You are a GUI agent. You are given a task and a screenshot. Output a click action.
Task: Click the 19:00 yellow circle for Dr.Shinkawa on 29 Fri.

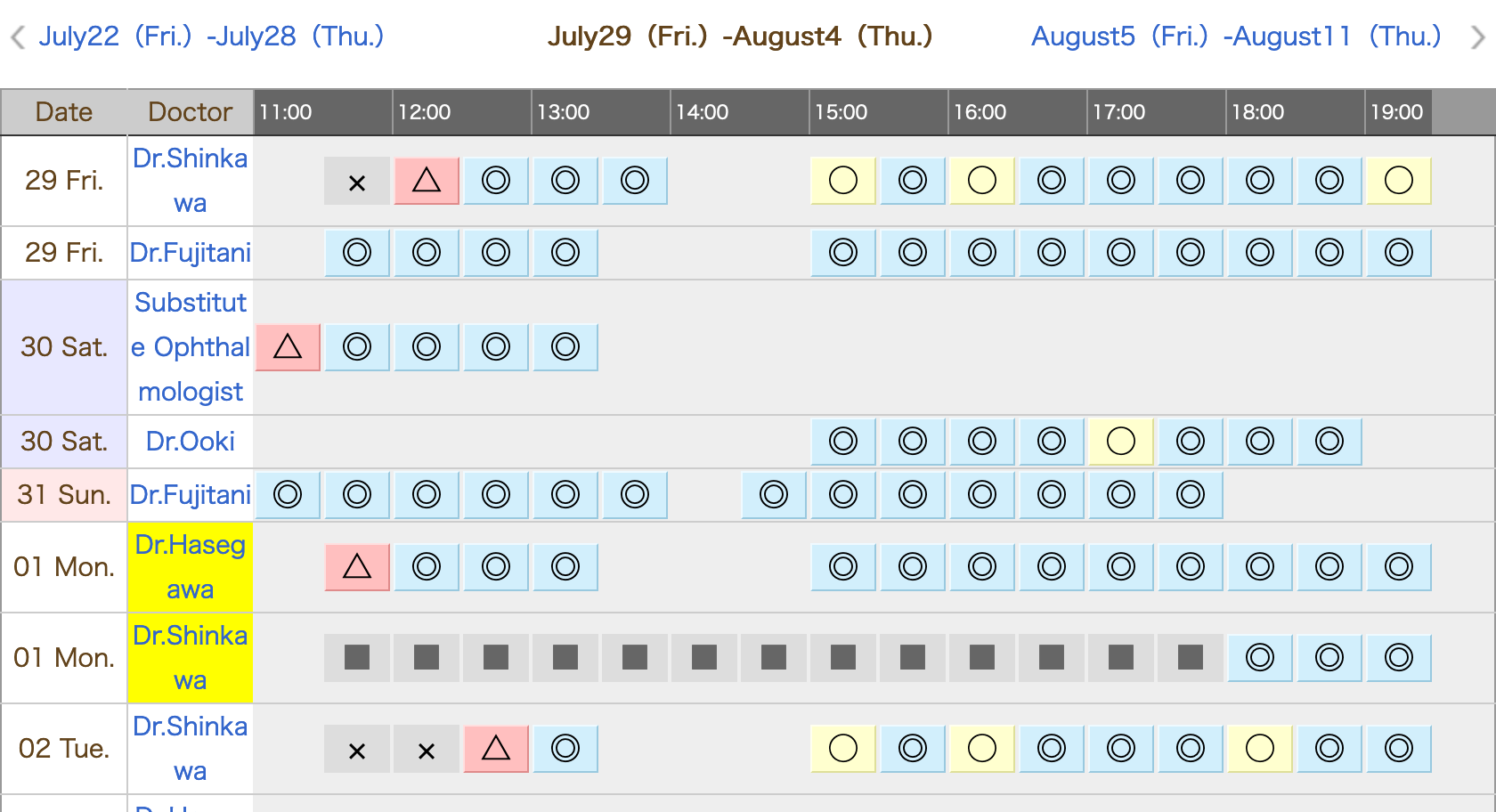pyautogui.click(x=1398, y=181)
